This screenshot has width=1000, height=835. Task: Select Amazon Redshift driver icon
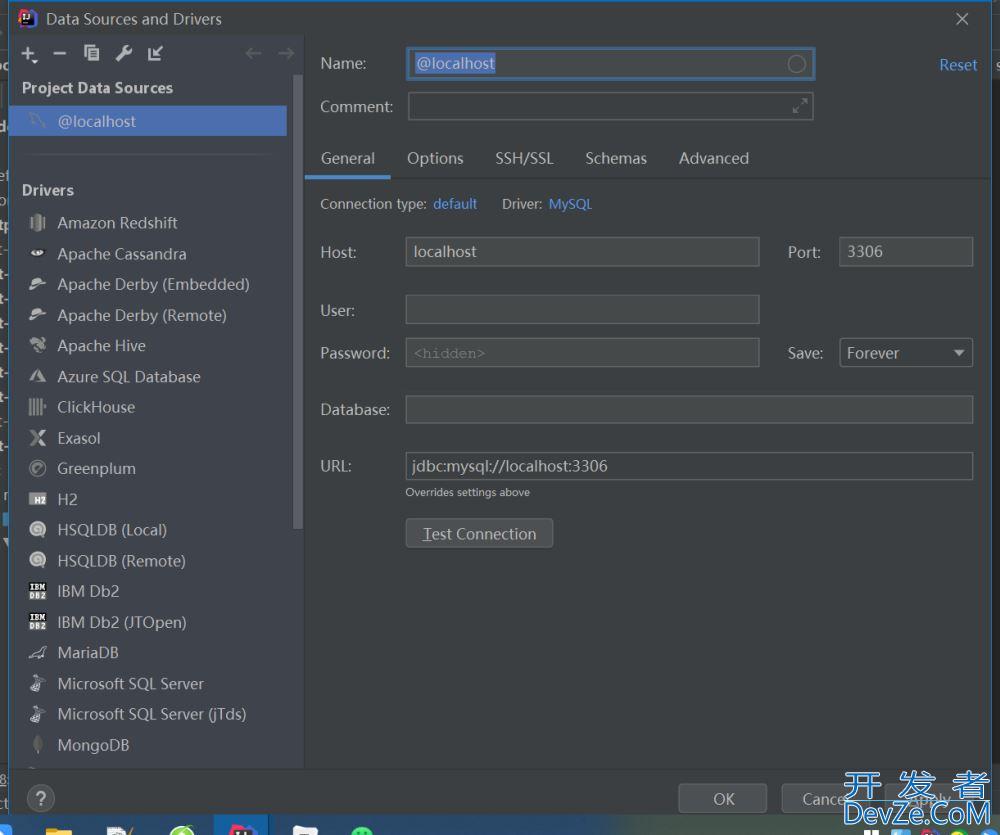38,223
